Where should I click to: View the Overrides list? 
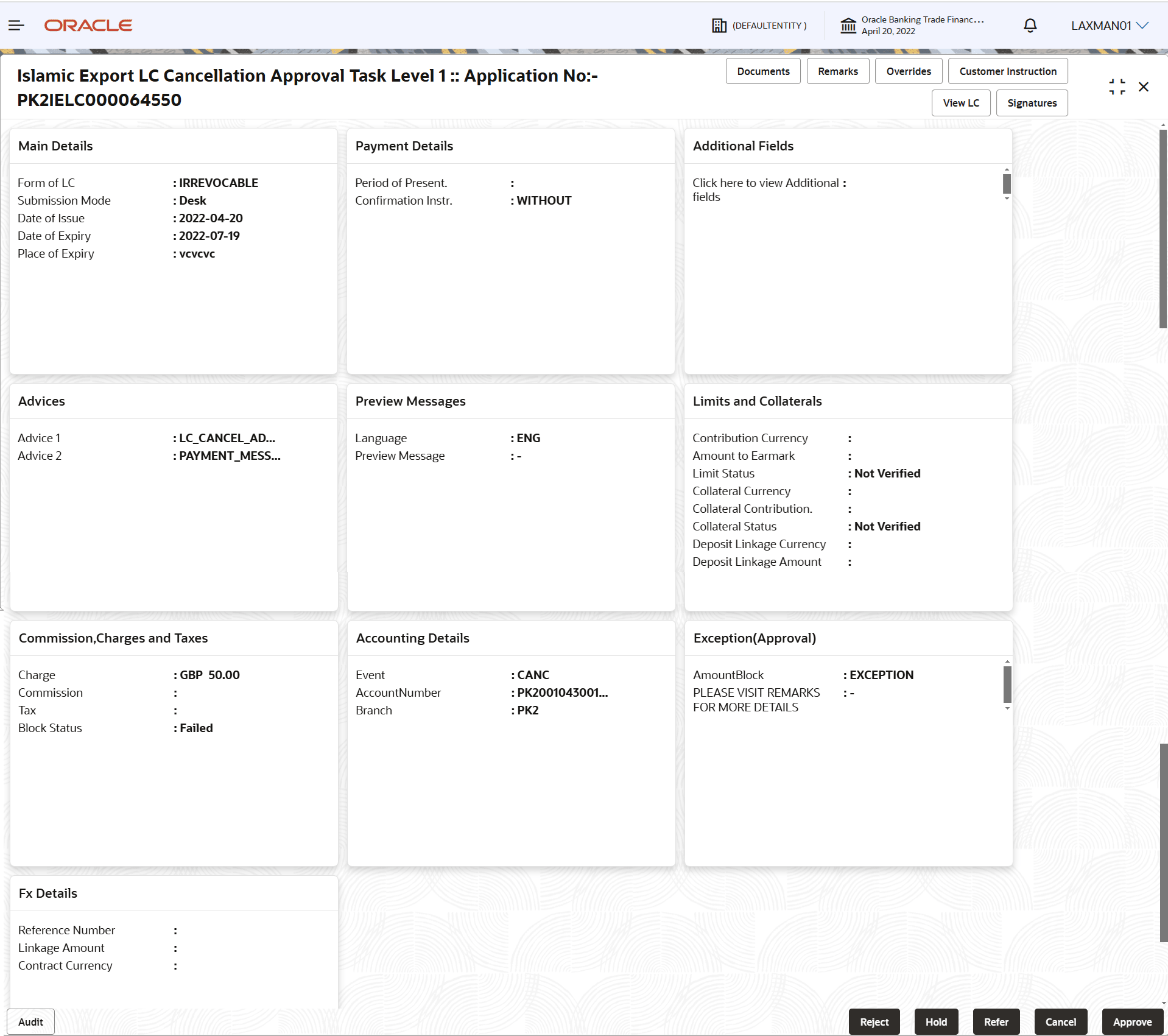tap(909, 71)
